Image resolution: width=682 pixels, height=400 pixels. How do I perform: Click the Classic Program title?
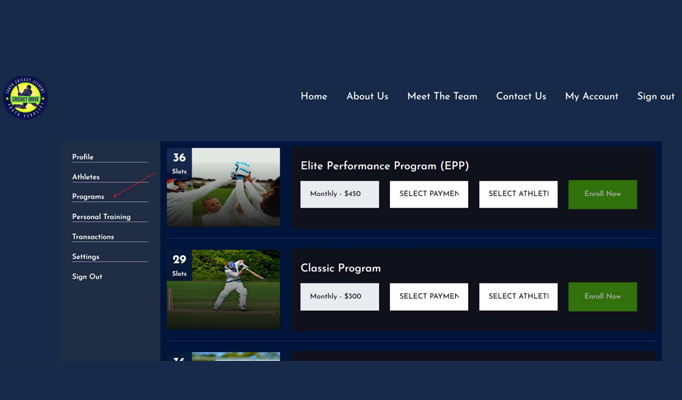click(x=341, y=268)
